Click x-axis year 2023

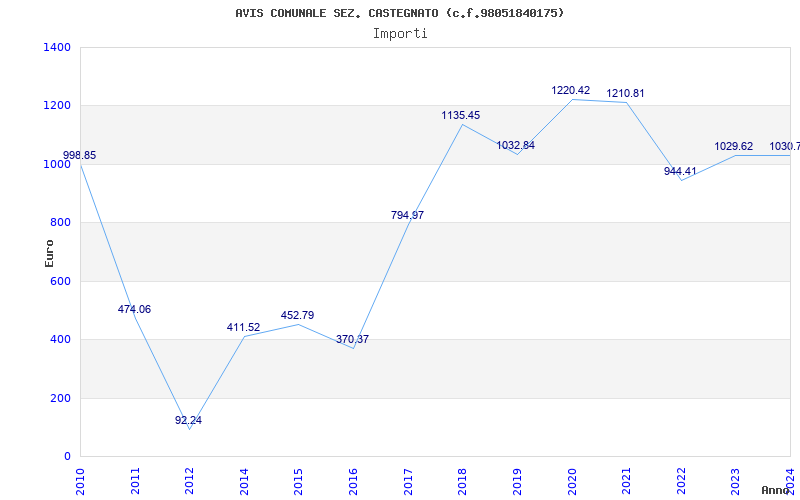pyautogui.click(x=735, y=481)
